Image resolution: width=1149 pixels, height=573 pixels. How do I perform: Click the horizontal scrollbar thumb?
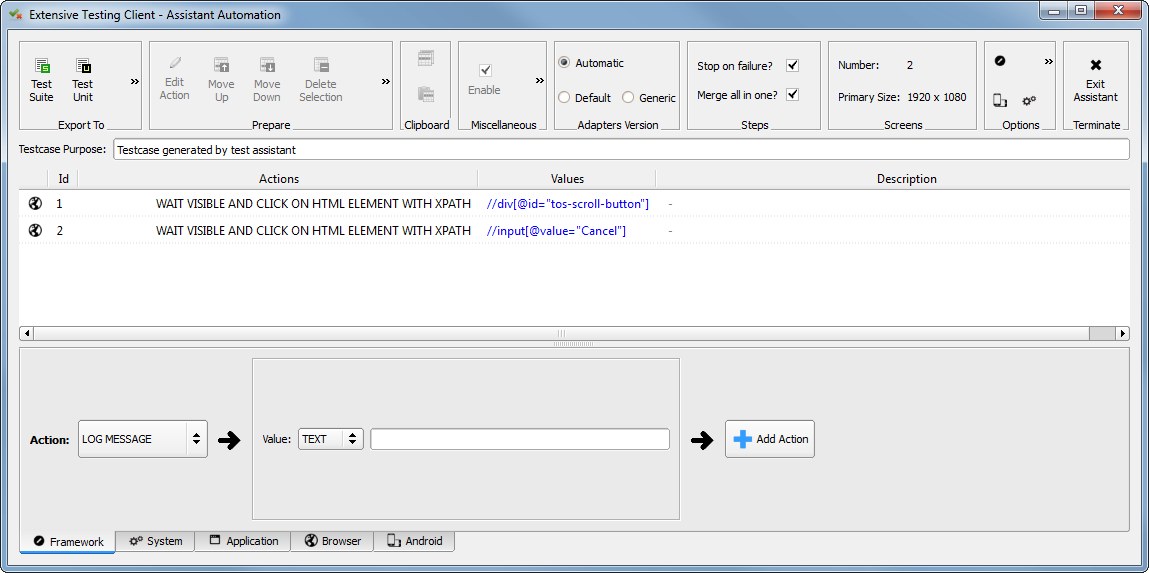tap(561, 333)
